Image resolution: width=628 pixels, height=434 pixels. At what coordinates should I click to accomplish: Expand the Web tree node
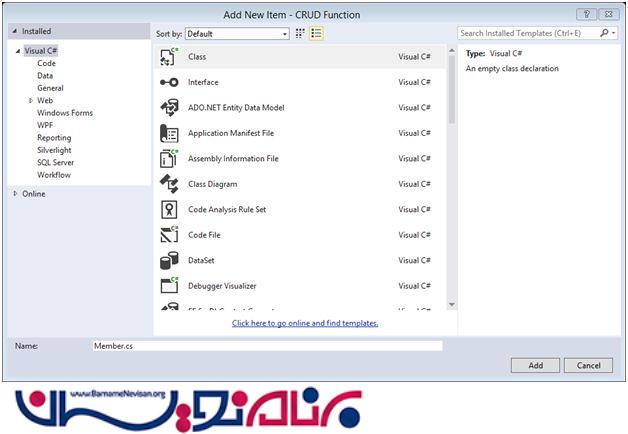(x=31, y=101)
